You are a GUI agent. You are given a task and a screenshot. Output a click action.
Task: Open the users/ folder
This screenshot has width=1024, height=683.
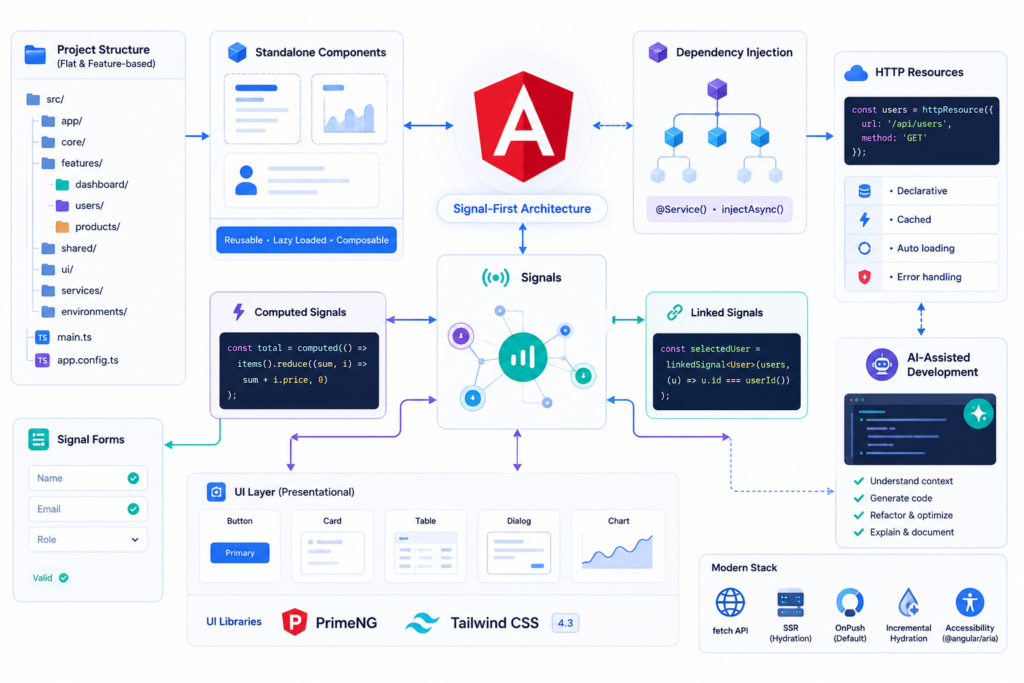(80, 206)
